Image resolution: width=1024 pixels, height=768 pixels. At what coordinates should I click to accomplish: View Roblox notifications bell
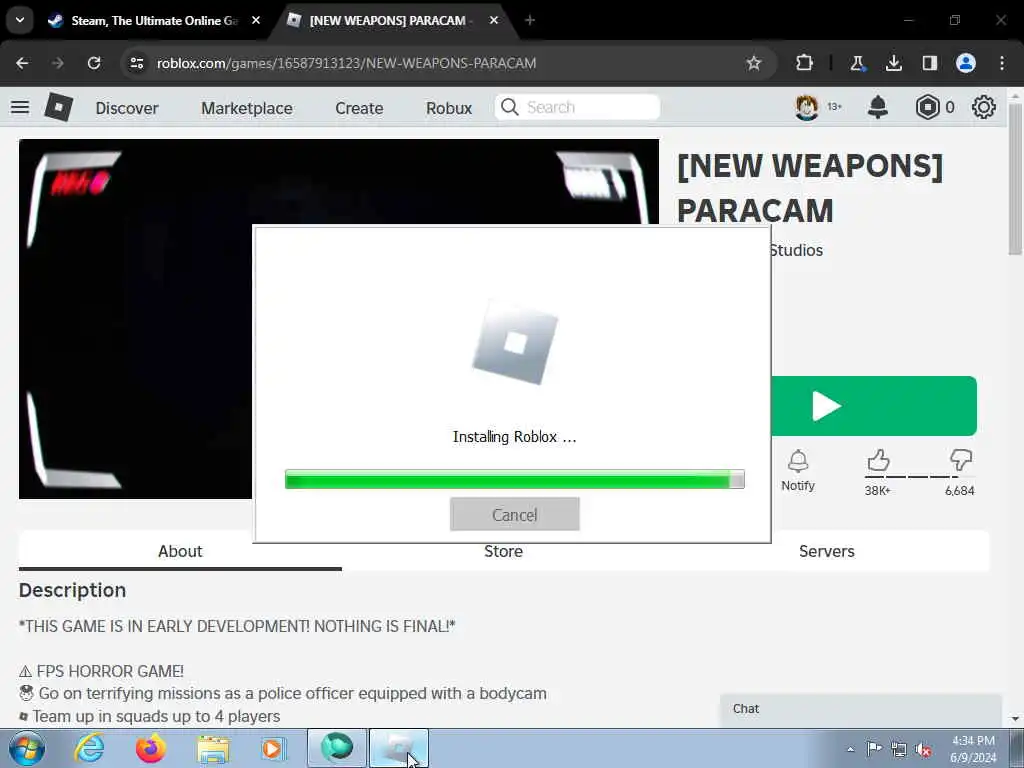pos(878,107)
